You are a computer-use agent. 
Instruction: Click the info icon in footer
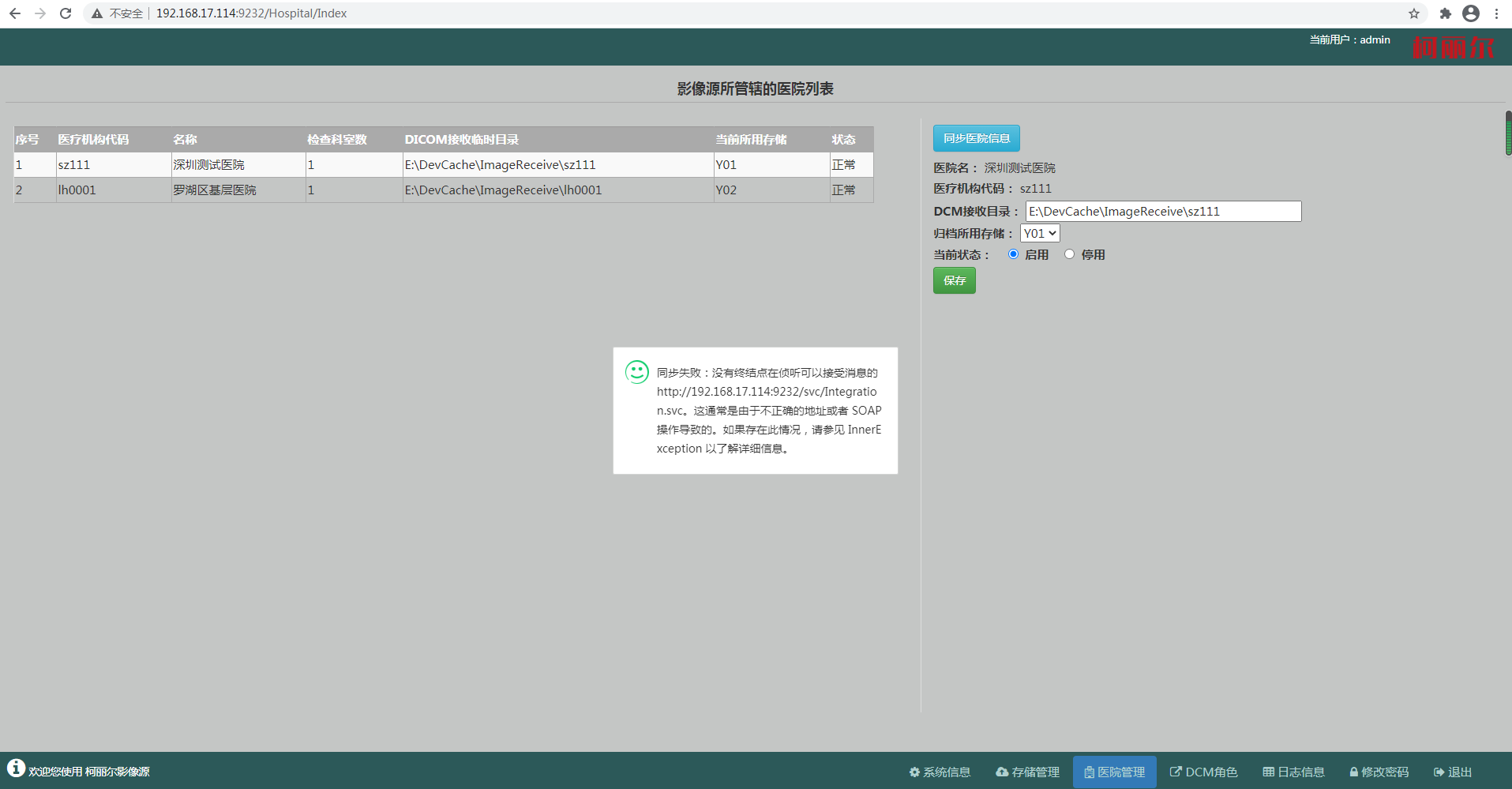click(x=16, y=768)
